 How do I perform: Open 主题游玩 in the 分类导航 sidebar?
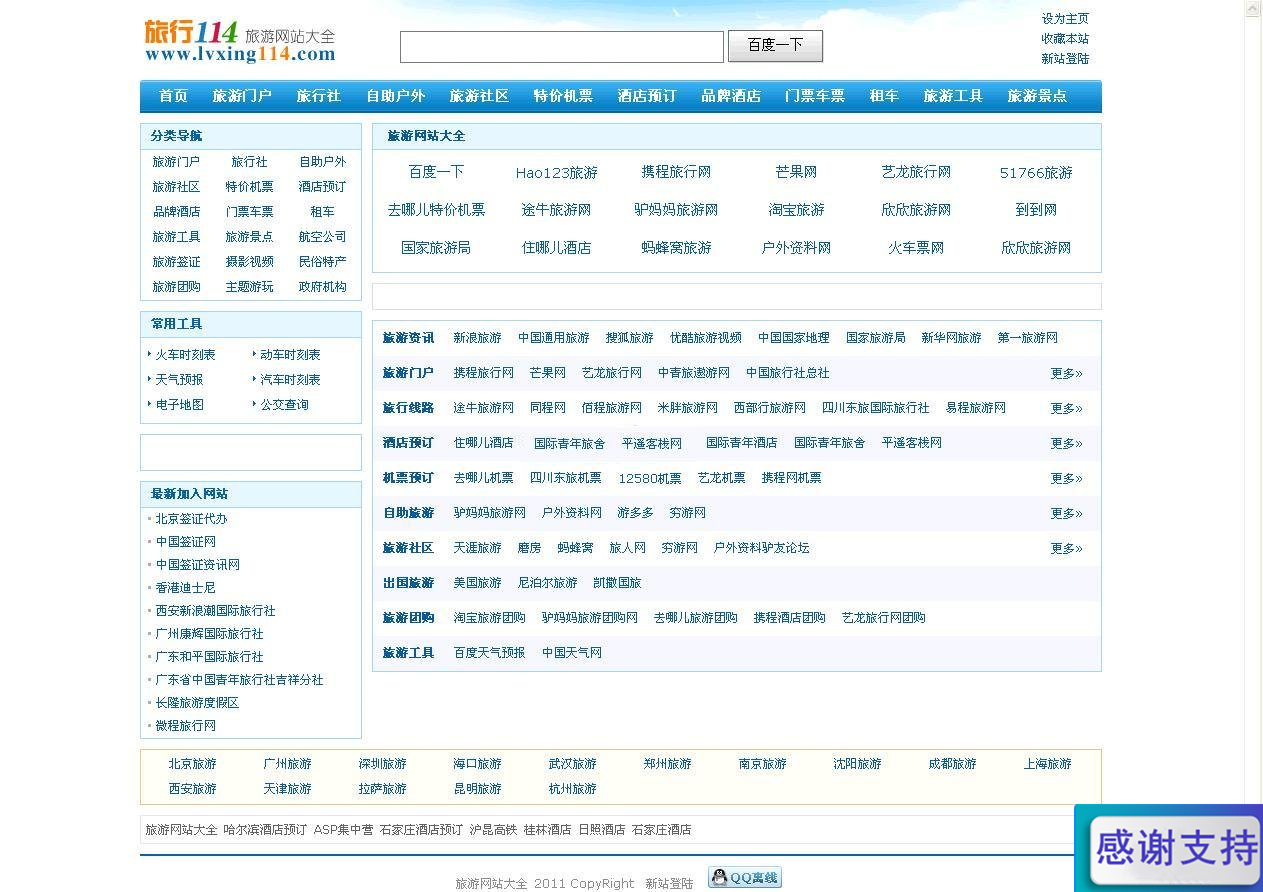249,287
